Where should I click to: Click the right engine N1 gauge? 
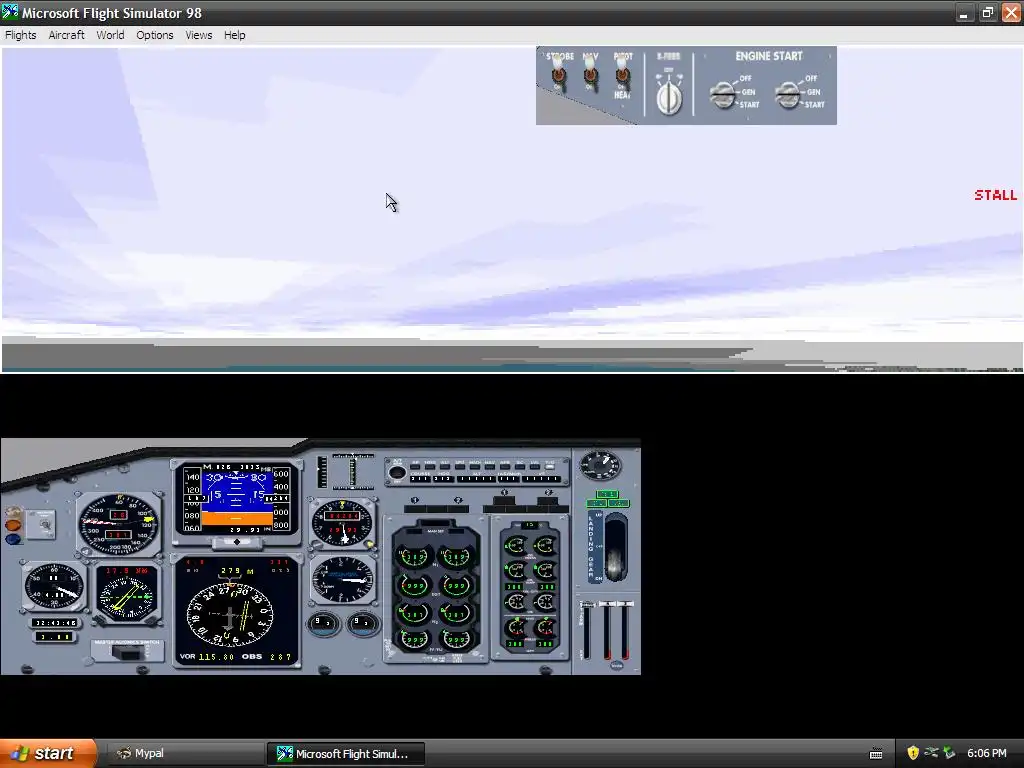click(455, 556)
